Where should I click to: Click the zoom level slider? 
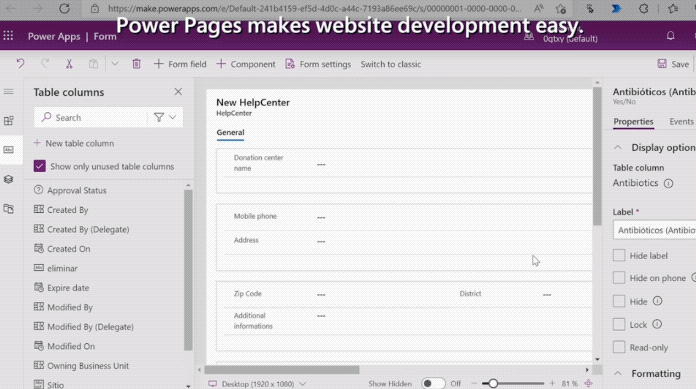(x=514, y=383)
